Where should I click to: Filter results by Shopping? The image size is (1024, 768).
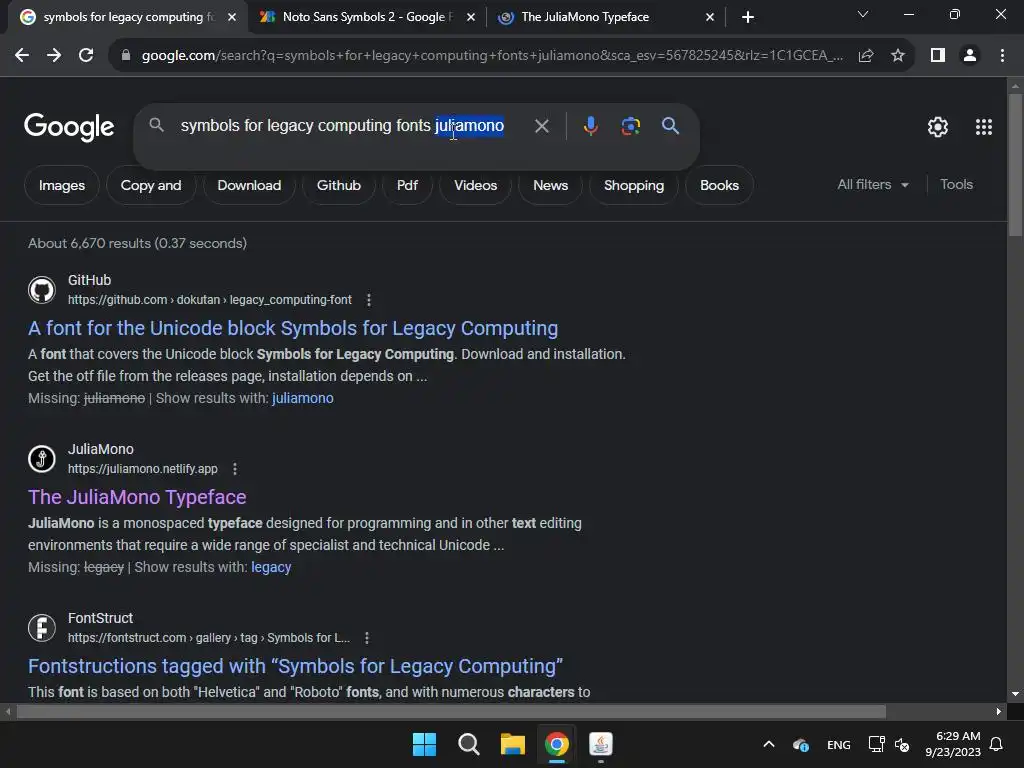tap(634, 185)
